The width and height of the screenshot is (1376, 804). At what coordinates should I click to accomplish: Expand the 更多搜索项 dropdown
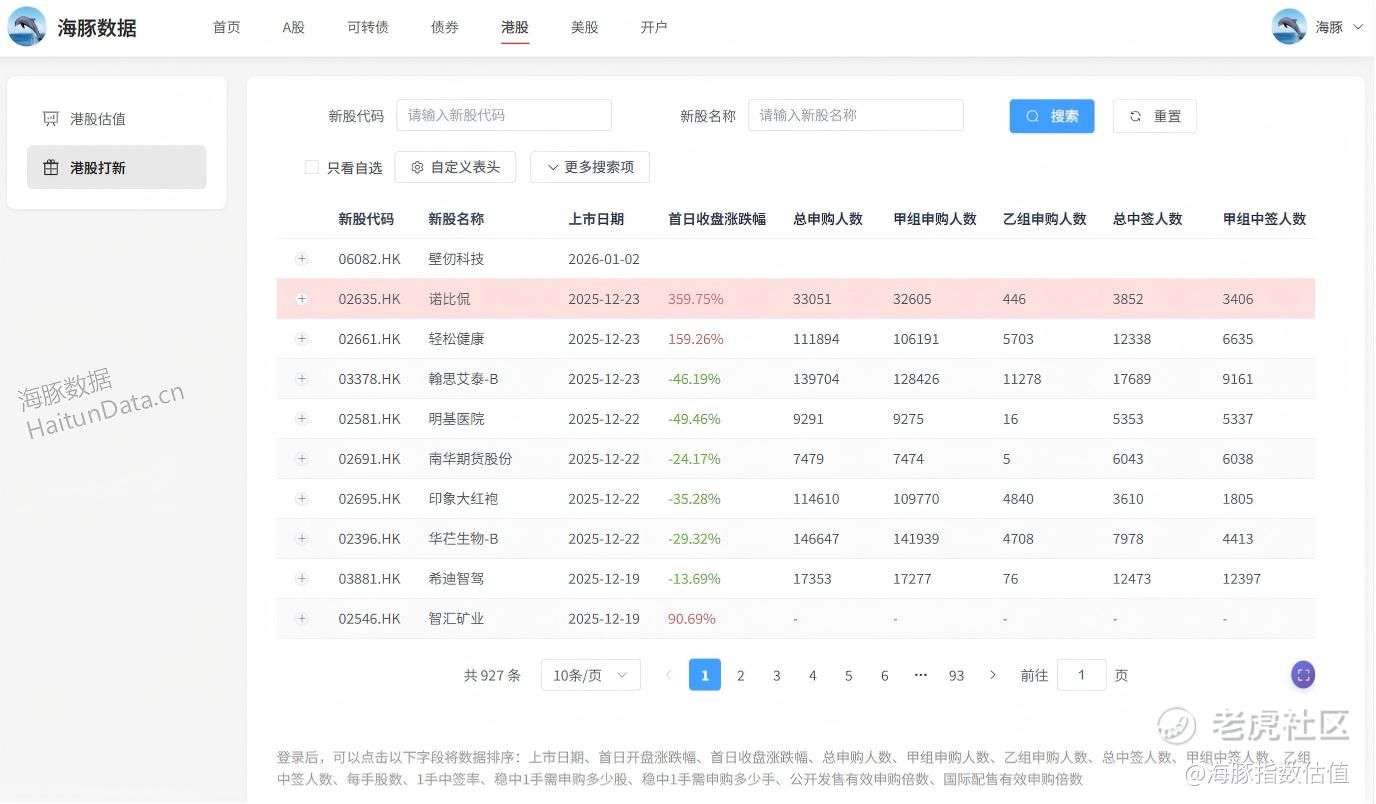589,167
